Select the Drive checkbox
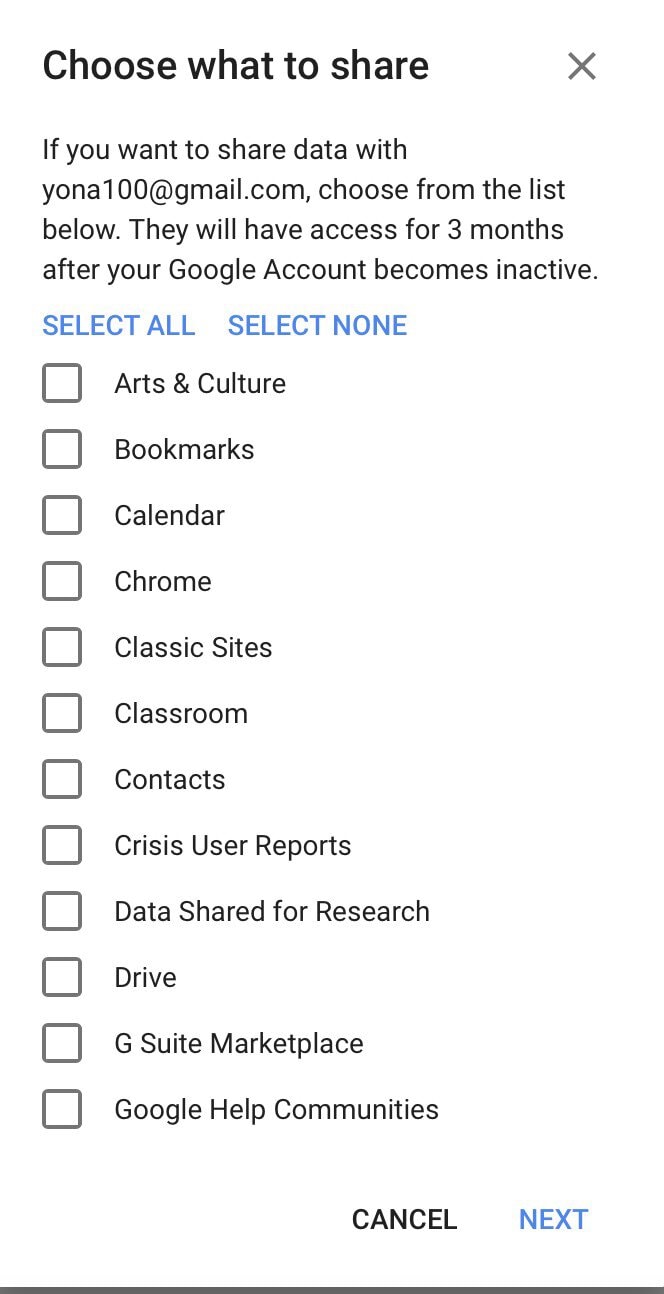 tap(62, 977)
